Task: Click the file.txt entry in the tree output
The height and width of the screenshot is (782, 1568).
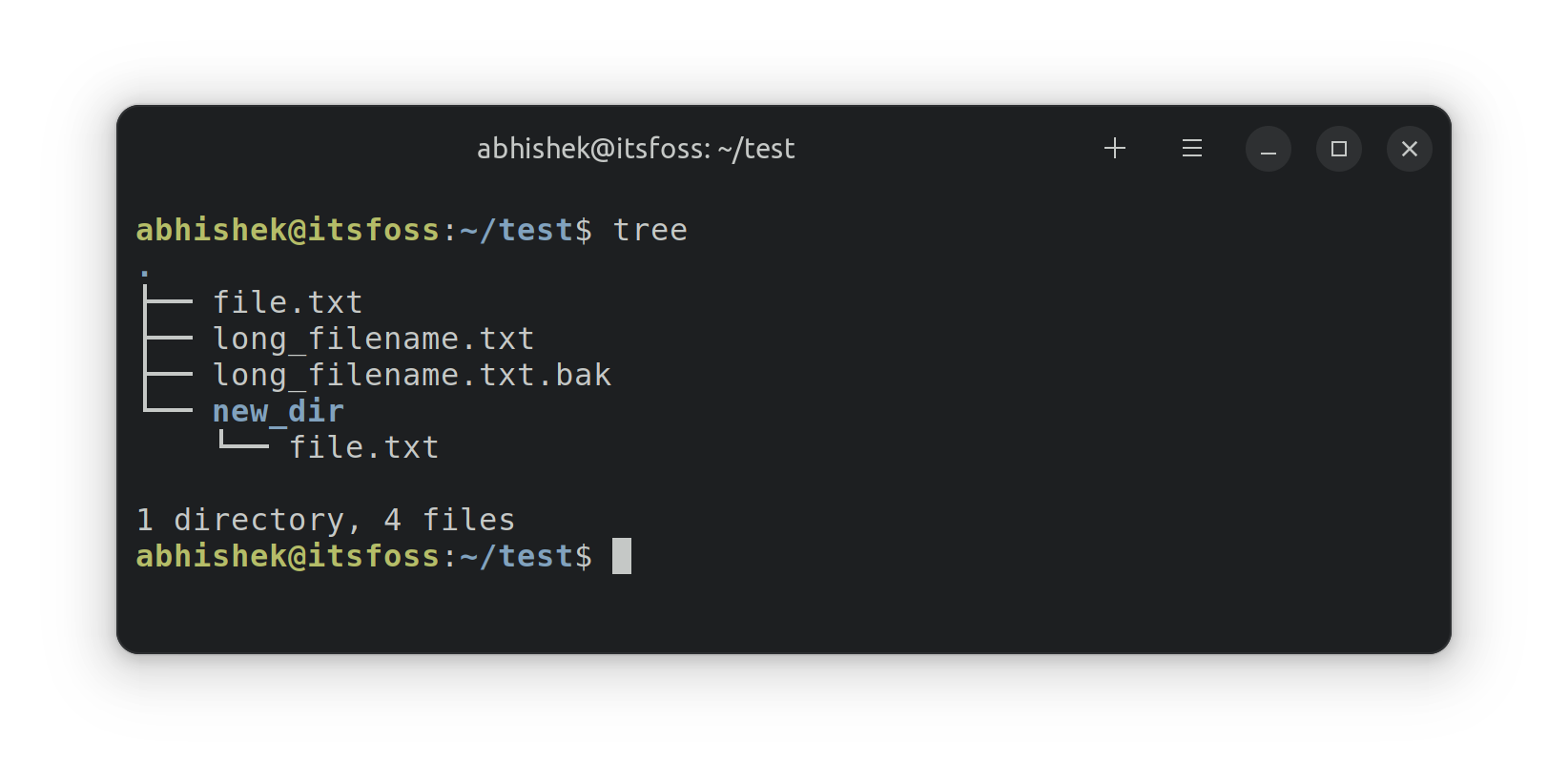Action: coord(287,300)
